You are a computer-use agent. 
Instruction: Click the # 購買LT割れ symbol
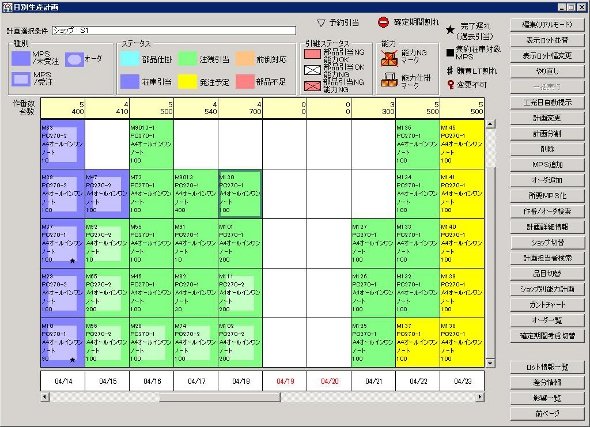click(450, 70)
